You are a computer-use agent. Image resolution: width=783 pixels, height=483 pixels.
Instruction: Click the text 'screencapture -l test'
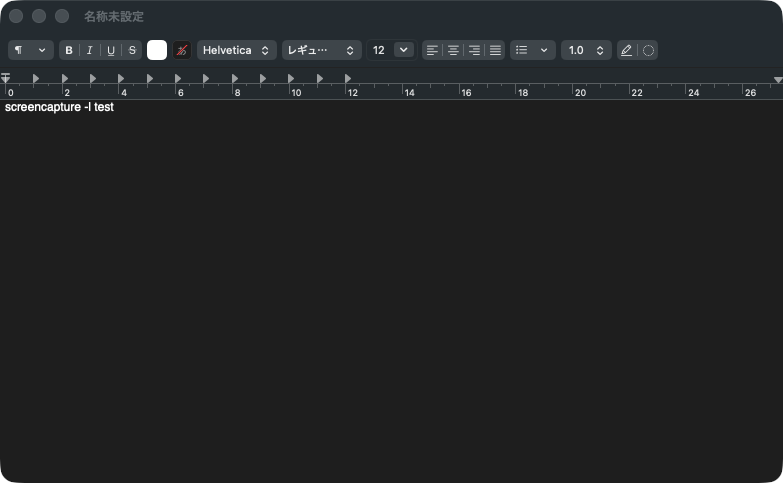pyautogui.click(x=59, y=107)
